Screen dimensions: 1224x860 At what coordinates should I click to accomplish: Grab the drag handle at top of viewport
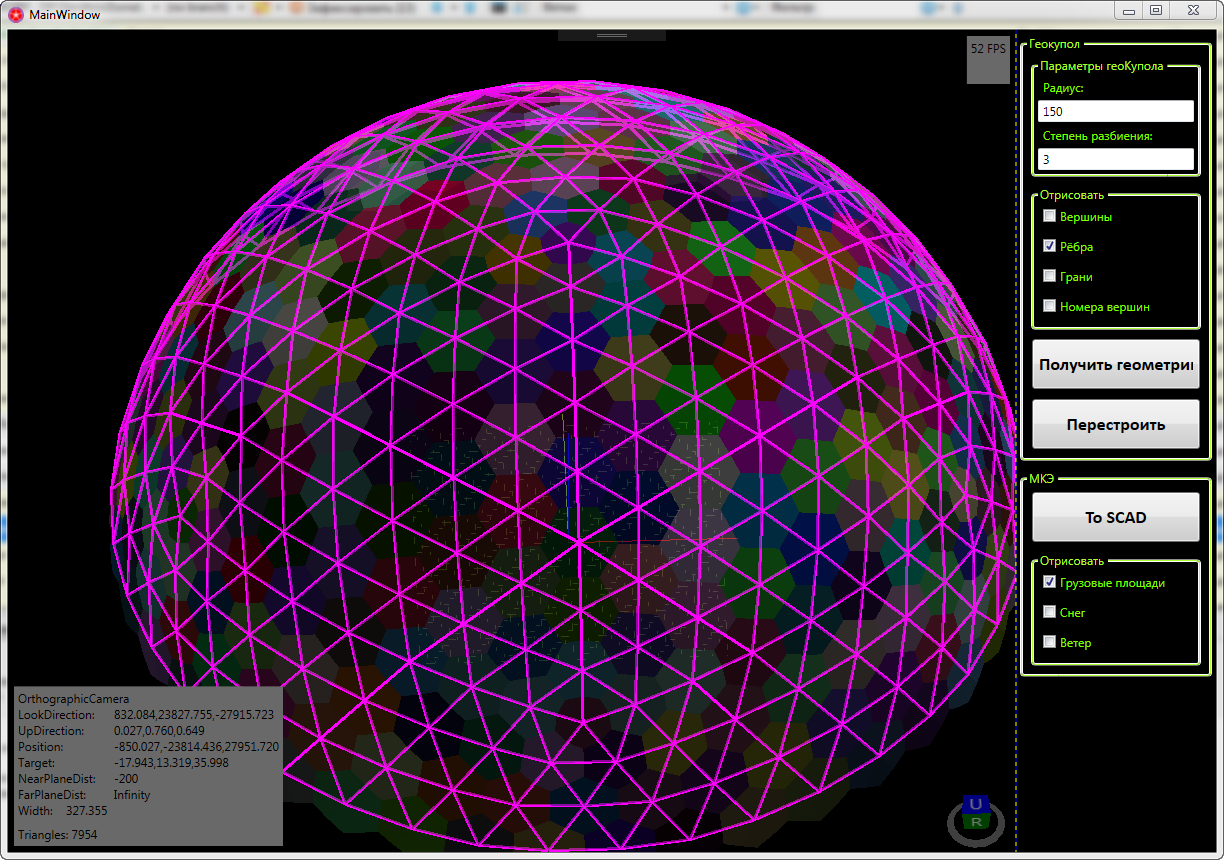click(x=611, y=35)
